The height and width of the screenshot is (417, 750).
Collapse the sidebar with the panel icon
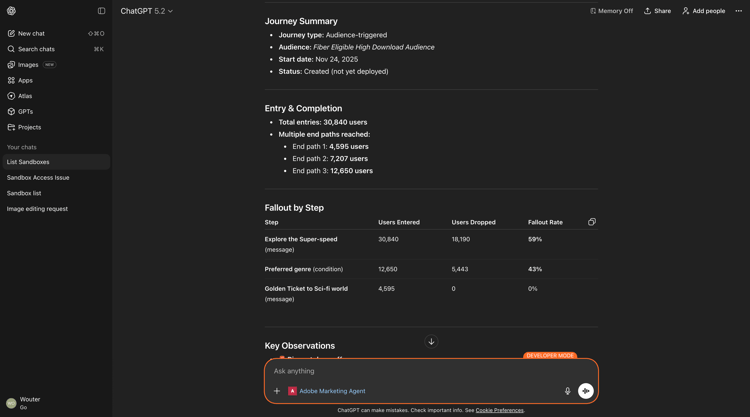(x=101, y=11)
